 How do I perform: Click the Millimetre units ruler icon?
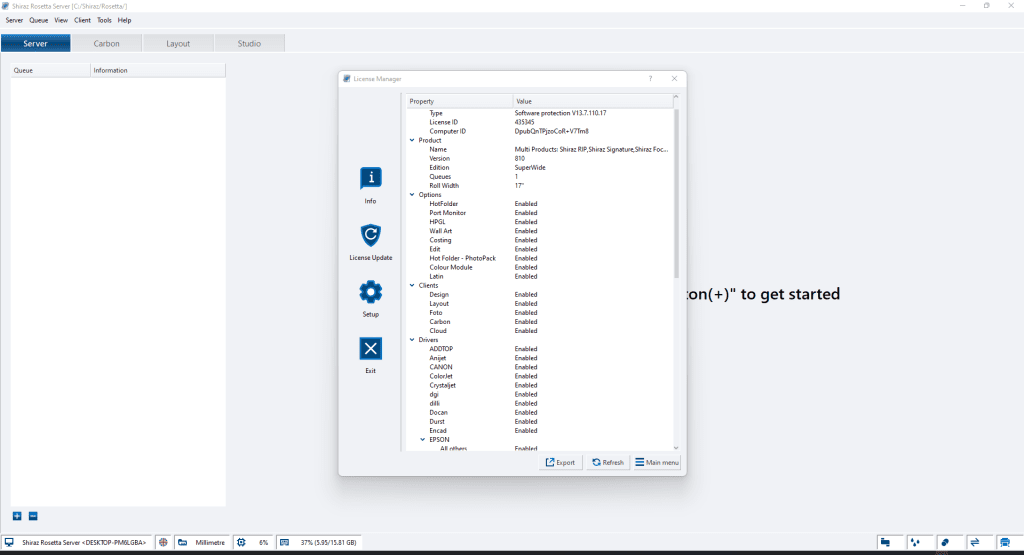tap(183, 542)
